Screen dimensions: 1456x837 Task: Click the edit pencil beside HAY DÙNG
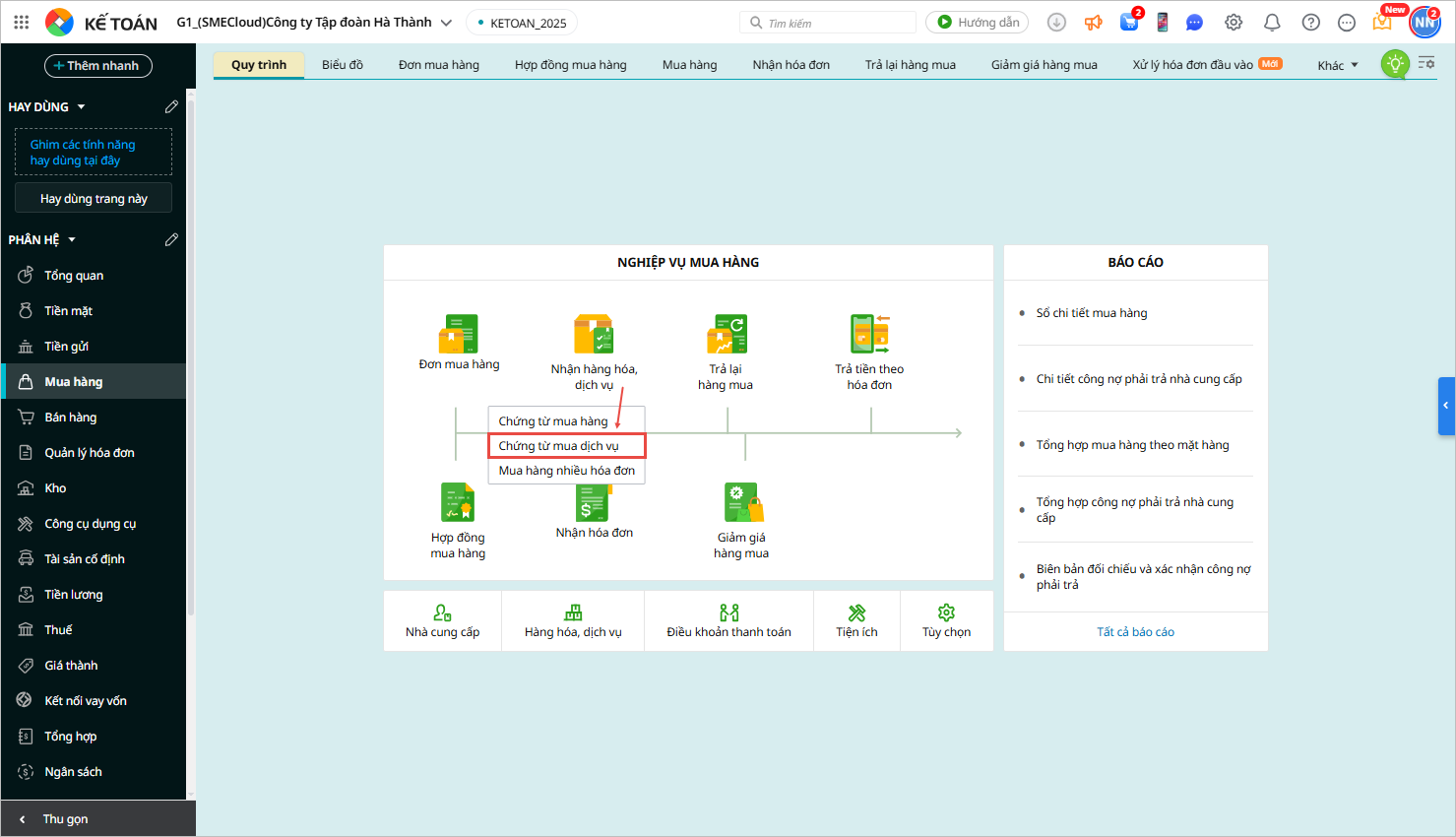pos(171,106)
